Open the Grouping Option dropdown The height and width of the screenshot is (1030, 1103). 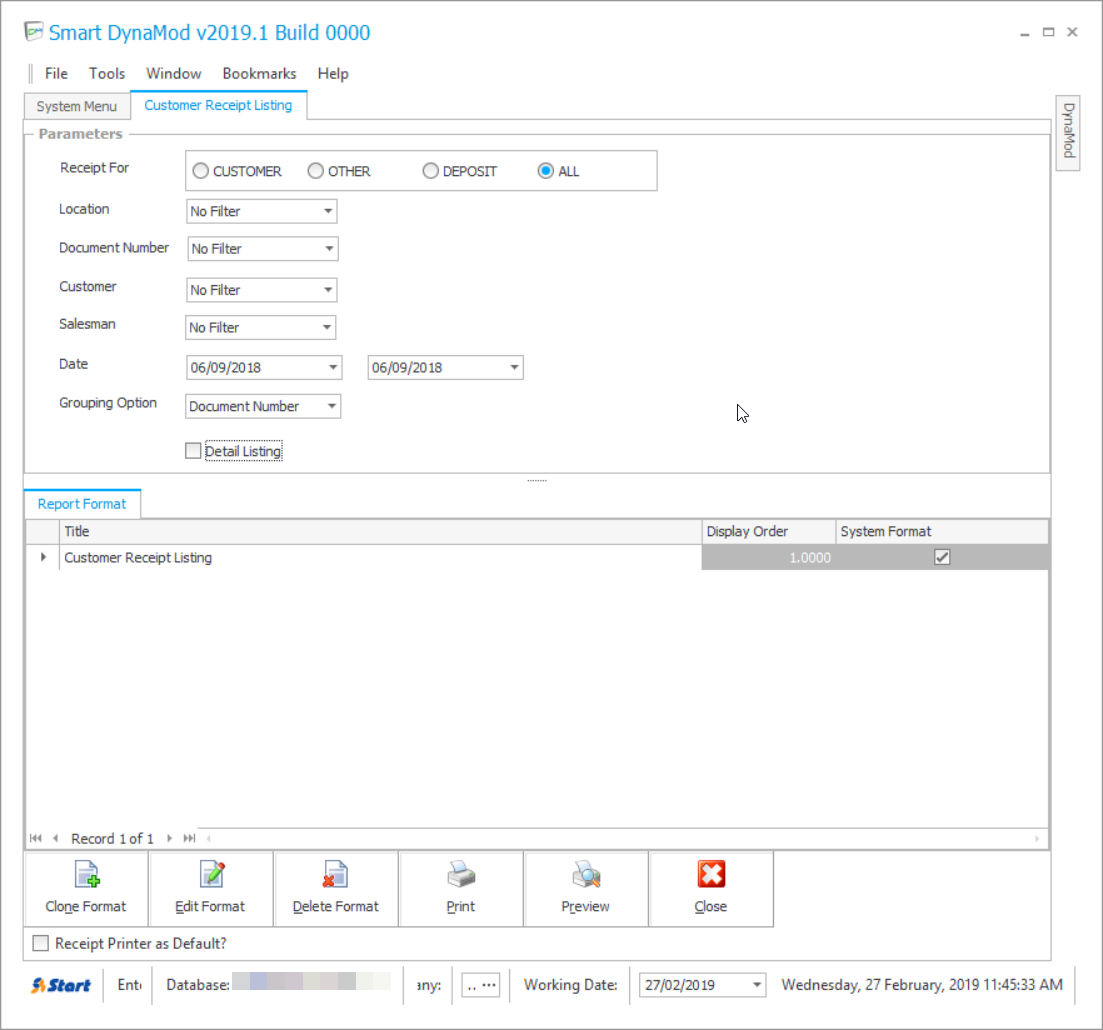(331, 406)
